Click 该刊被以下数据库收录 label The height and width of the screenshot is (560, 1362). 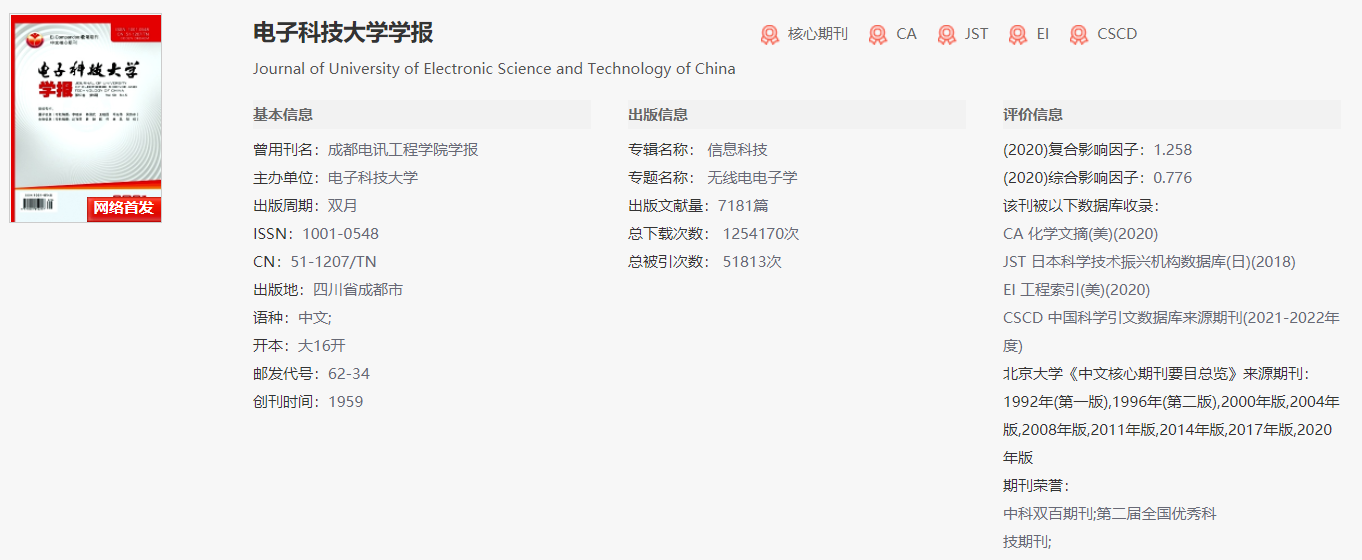click(1081, 206)
